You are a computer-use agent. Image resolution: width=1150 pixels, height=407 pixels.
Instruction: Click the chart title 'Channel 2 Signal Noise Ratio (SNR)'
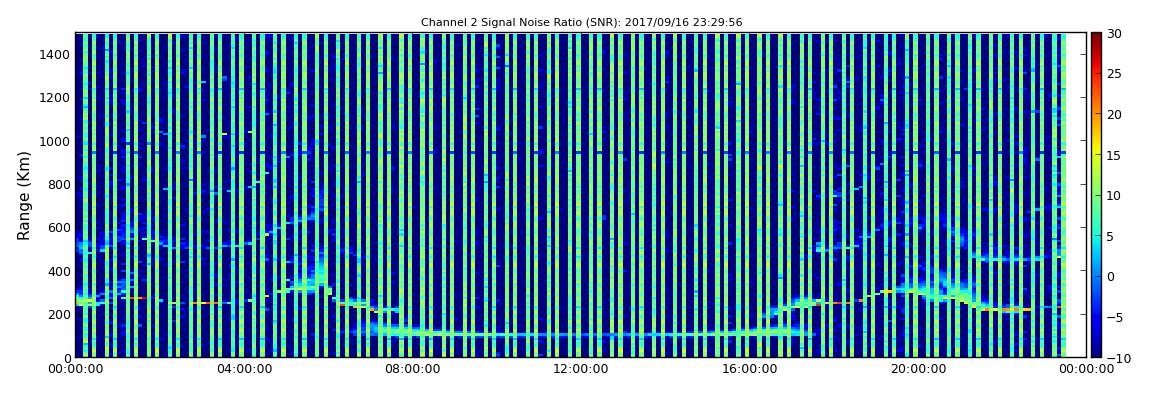581,23
